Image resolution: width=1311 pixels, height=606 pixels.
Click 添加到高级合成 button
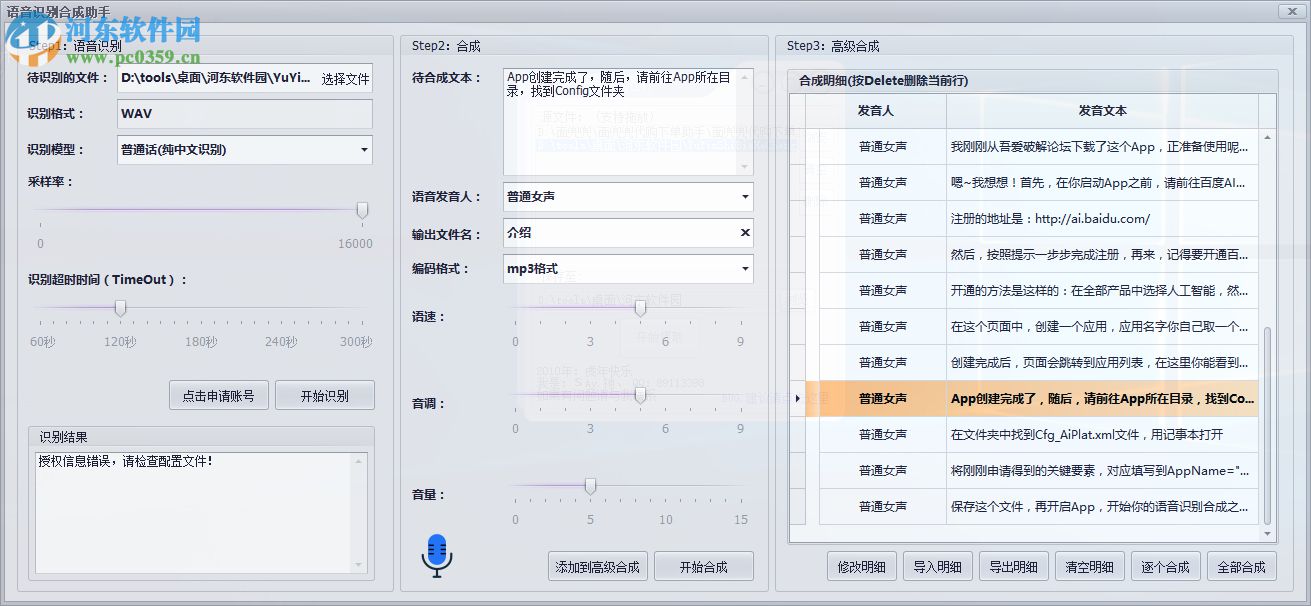597,565
